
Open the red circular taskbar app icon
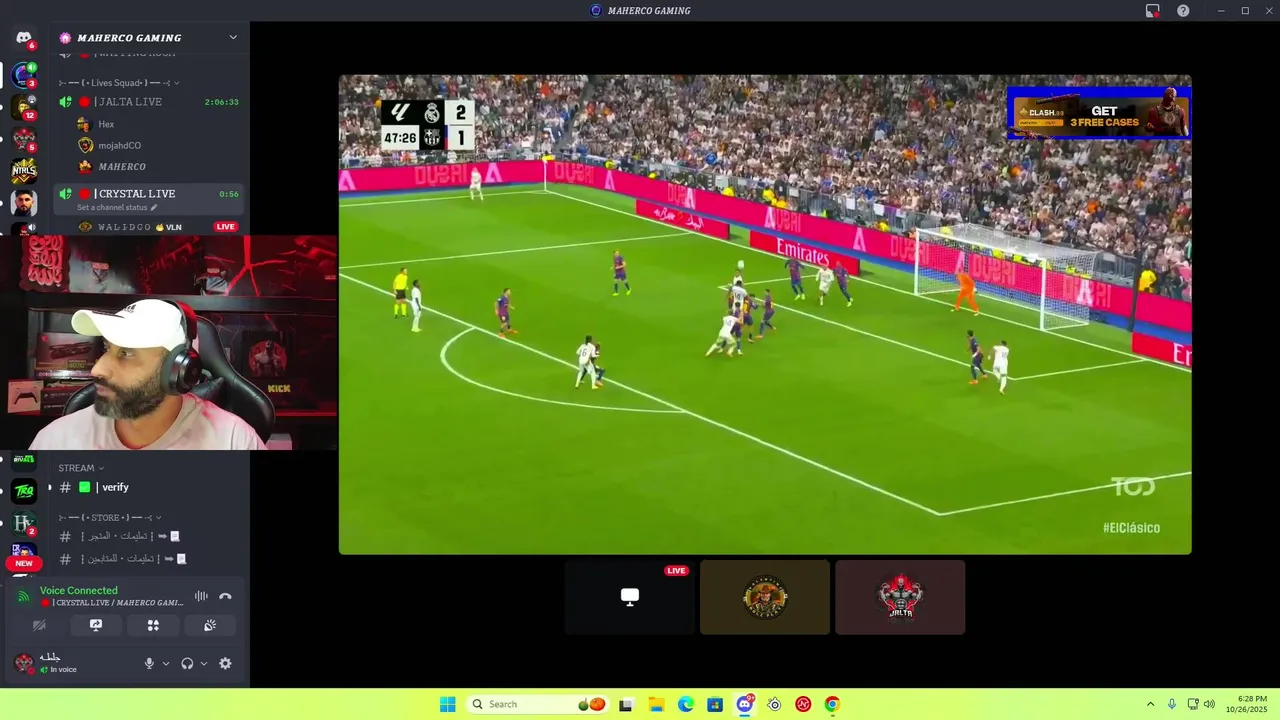coord(803,704)
